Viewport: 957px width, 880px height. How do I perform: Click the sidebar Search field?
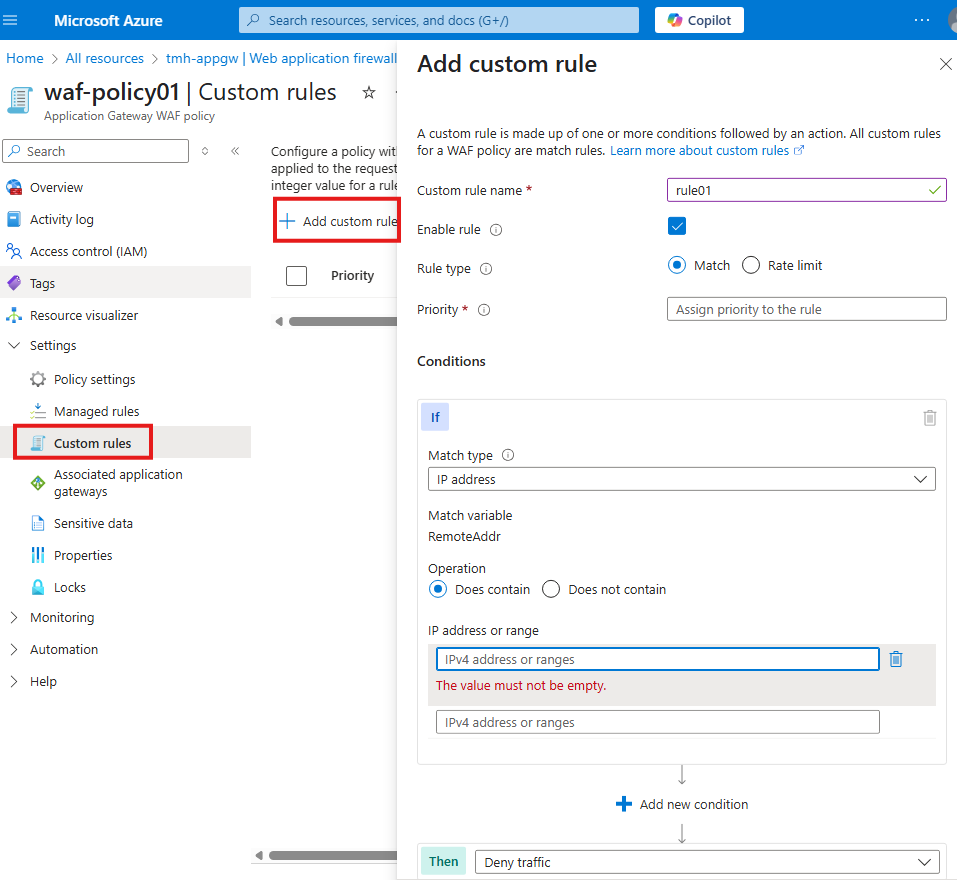96,151
